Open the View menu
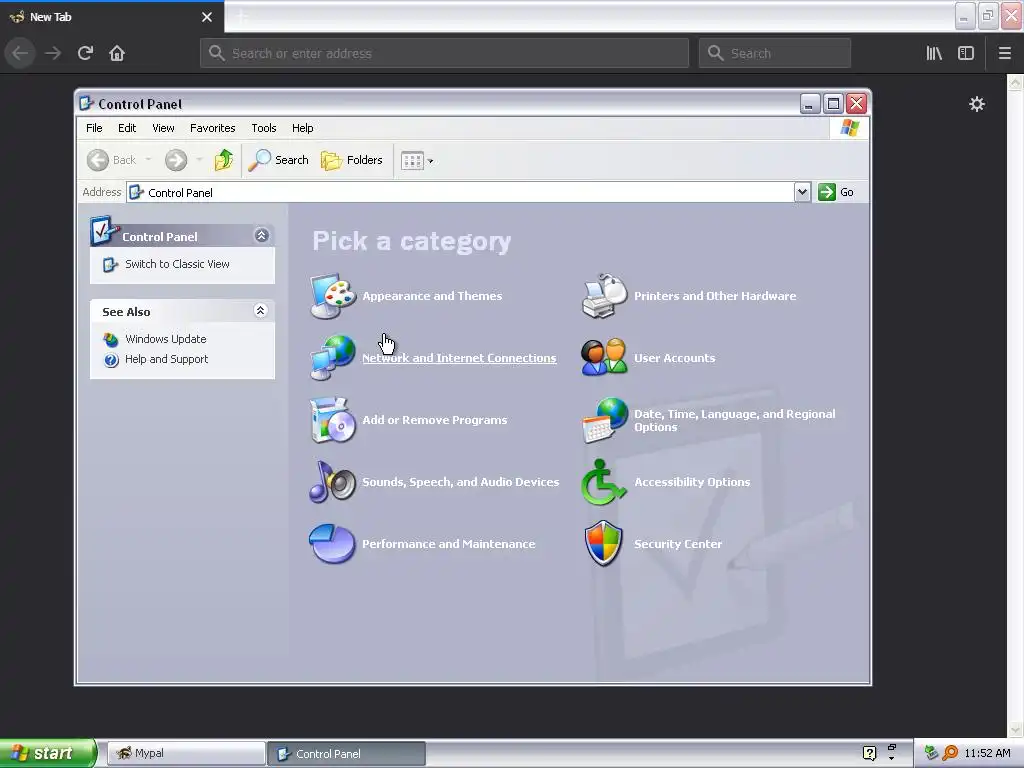The image size is (1024, 768). (163, 128)
